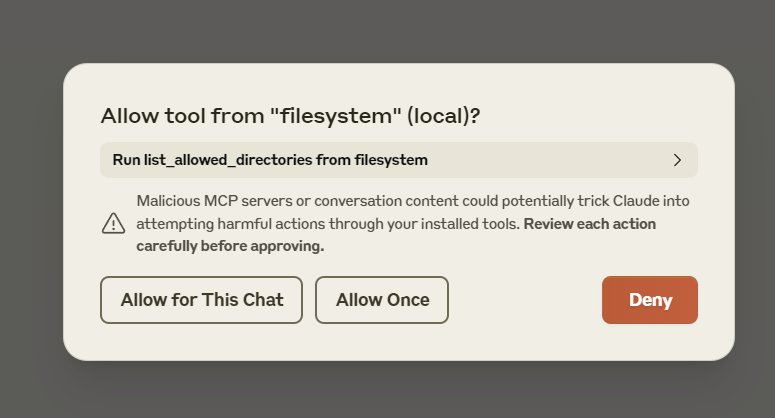Click the "(local)?" text in the title
This screenshot has height=418, width=775.
(x=443, y=116)
